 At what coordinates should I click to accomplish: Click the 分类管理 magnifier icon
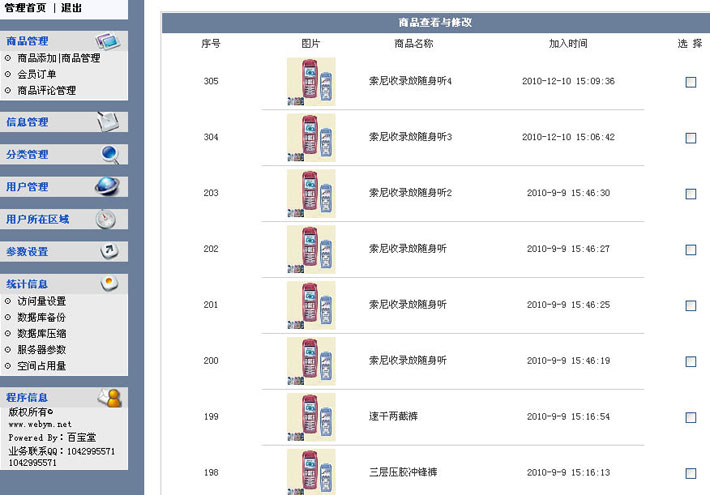[110, 154]
